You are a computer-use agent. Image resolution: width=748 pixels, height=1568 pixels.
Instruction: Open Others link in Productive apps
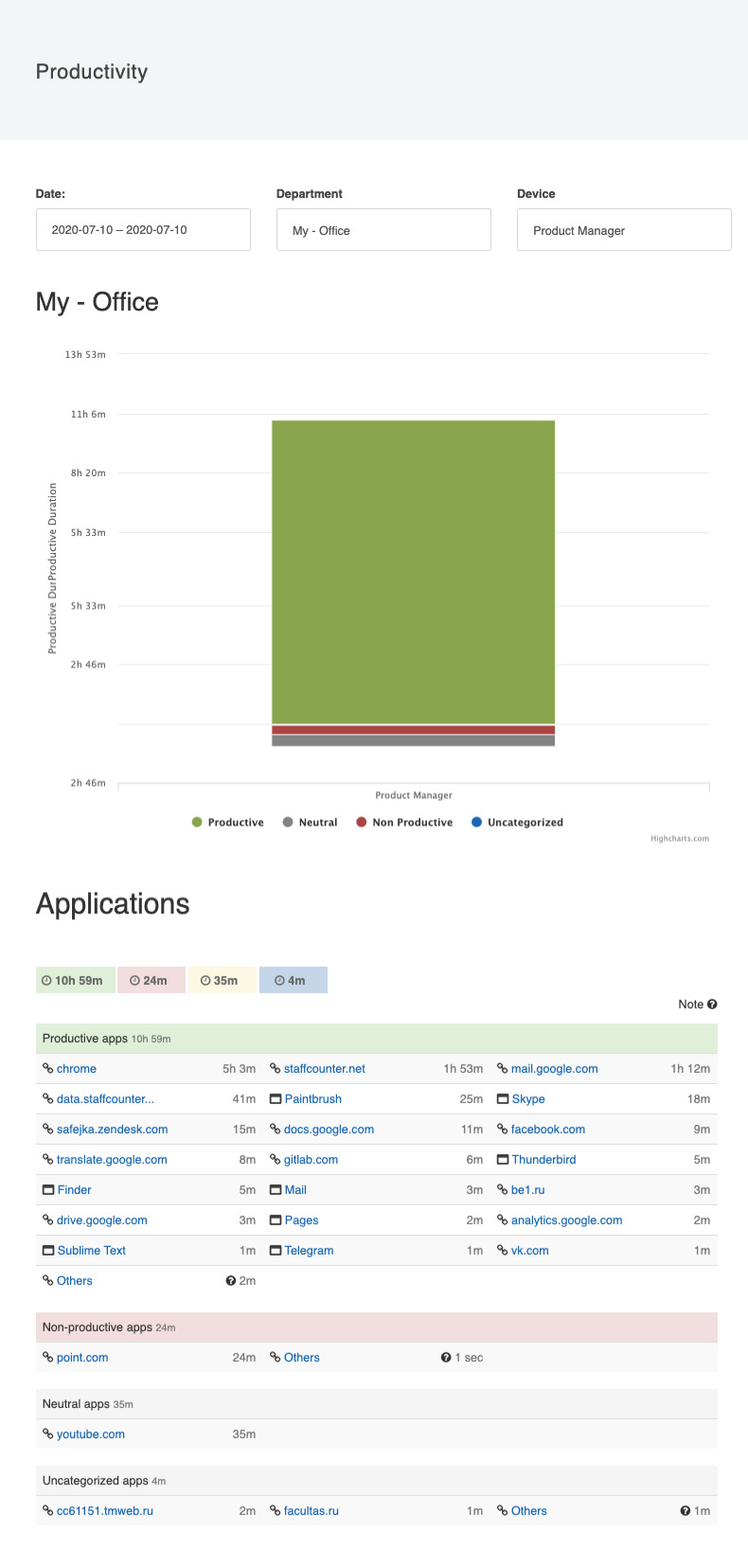pyautogui.click(x=75, y=1281)
